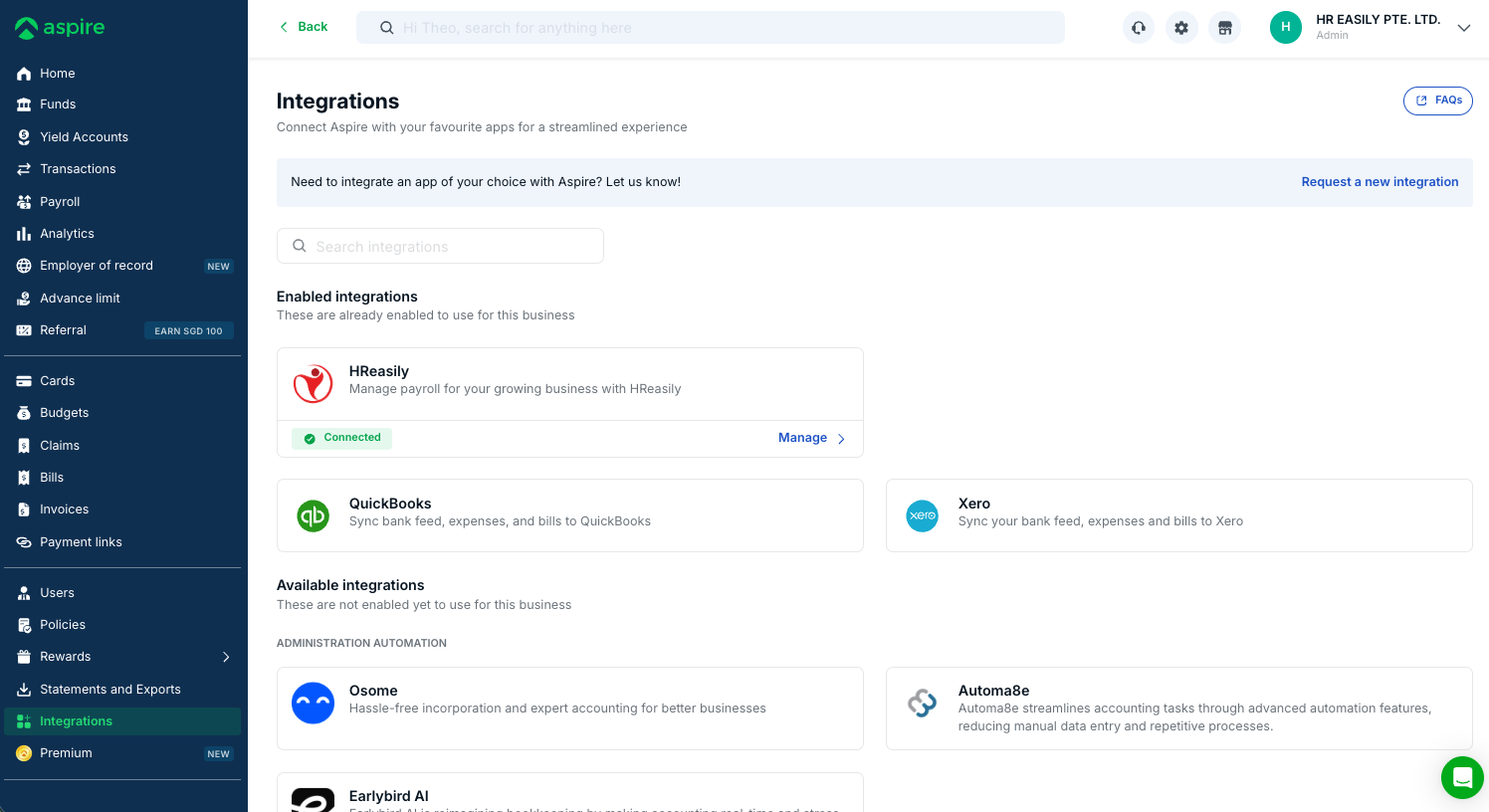Expand the Rewards submenu chevron
The width and height of the screenshot is (1489, 812).
226,657
